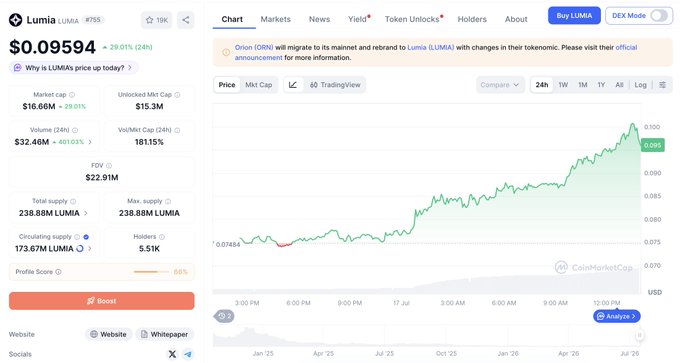Select All time range
Image resolution: width=680 pixels, height=363 pixels.
(x=619, y=85)
